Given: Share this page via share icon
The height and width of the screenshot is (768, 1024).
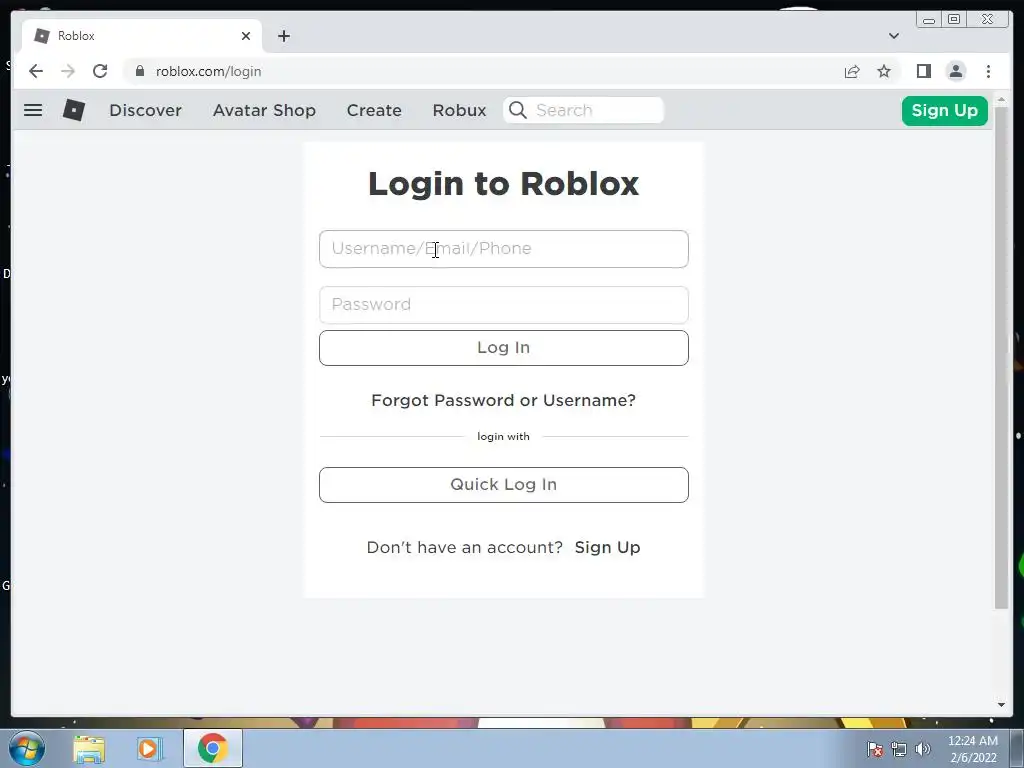Looking at the screenshot, I should point(852,71).
